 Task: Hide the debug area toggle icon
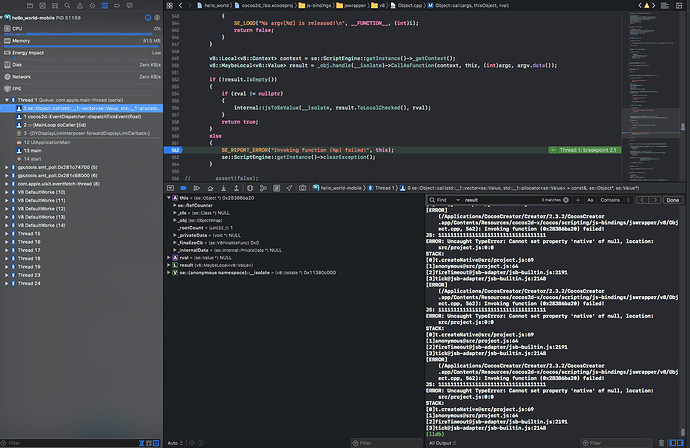point(170,188)
